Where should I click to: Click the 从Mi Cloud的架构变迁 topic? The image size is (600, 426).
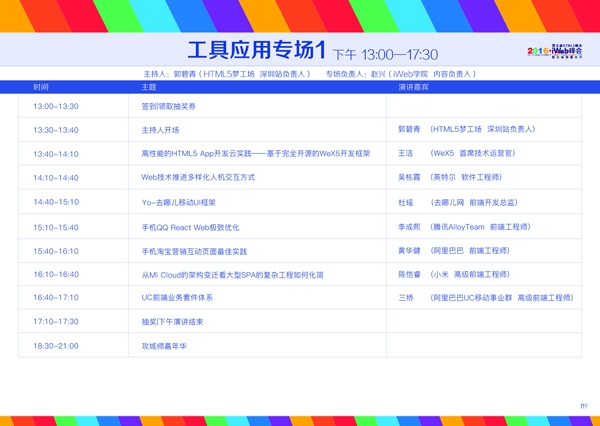pos(232,275)
